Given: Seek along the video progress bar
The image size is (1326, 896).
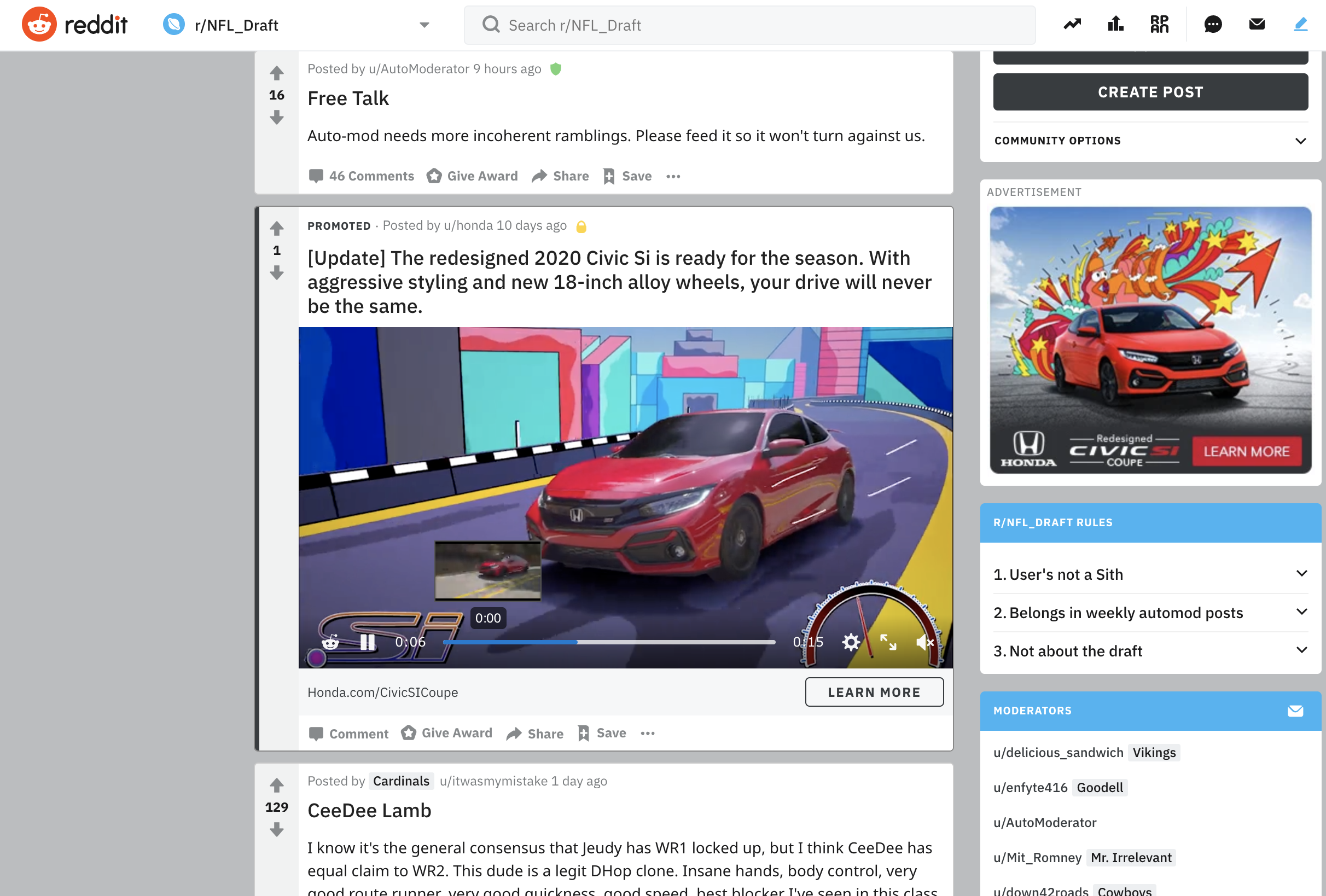Looking at the screenshot, I should 609,642.
